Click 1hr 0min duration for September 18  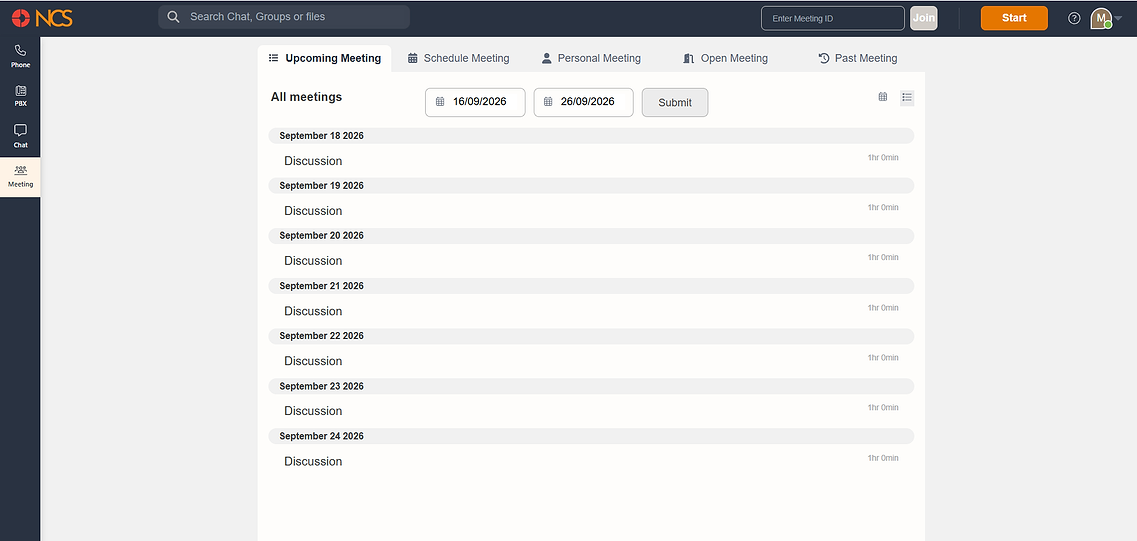(882, 157)
